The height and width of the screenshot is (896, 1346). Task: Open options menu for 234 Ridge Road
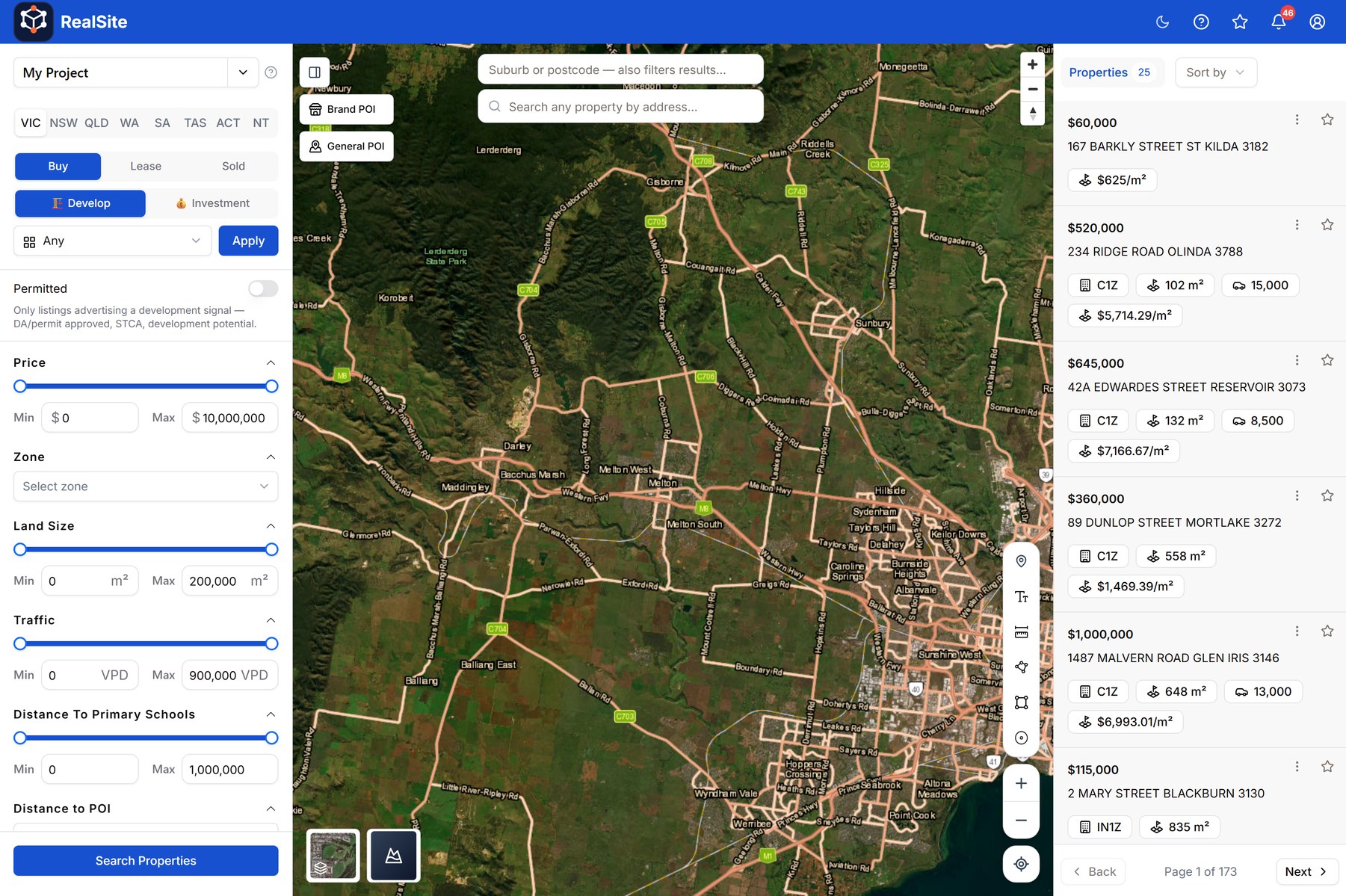1297,225
